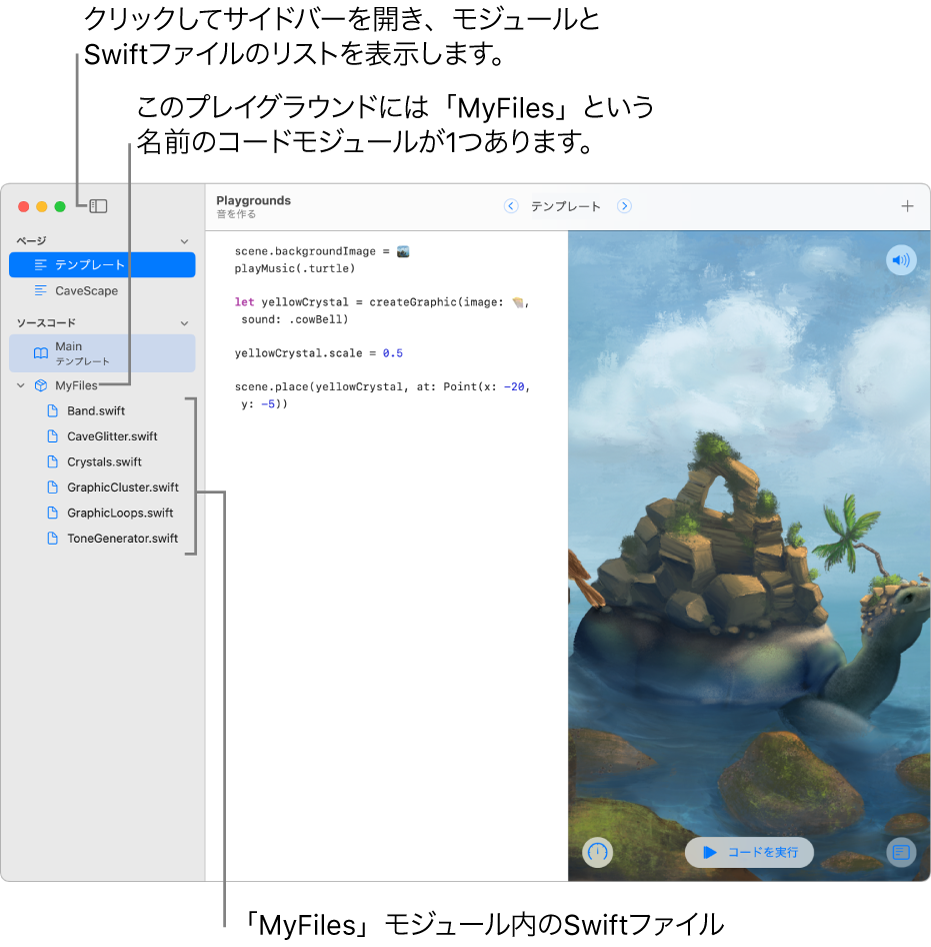This screenshot has width=931, height=947.
Task: Open GraphicCluster.swift file
Action: click(102, 487)
